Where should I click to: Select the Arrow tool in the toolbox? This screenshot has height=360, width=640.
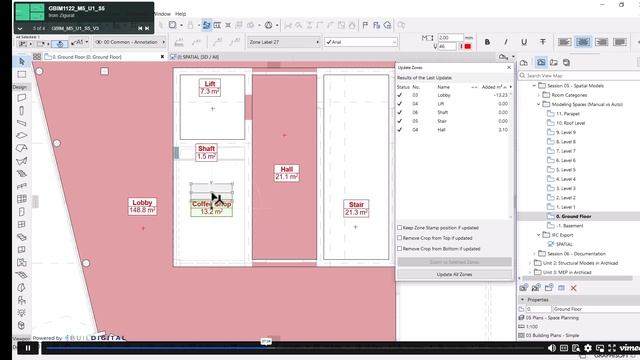click(22, 61)
